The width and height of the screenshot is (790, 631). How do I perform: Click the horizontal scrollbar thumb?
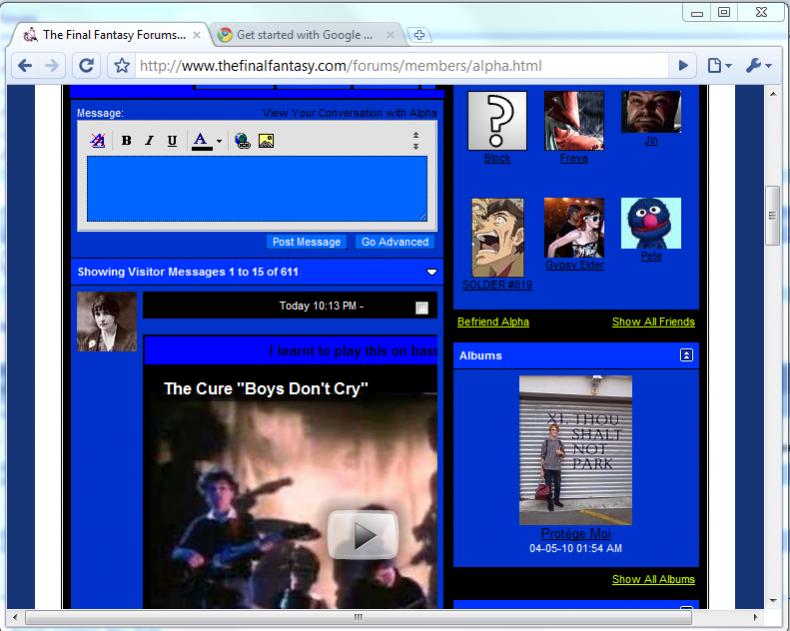pos(358,617)
